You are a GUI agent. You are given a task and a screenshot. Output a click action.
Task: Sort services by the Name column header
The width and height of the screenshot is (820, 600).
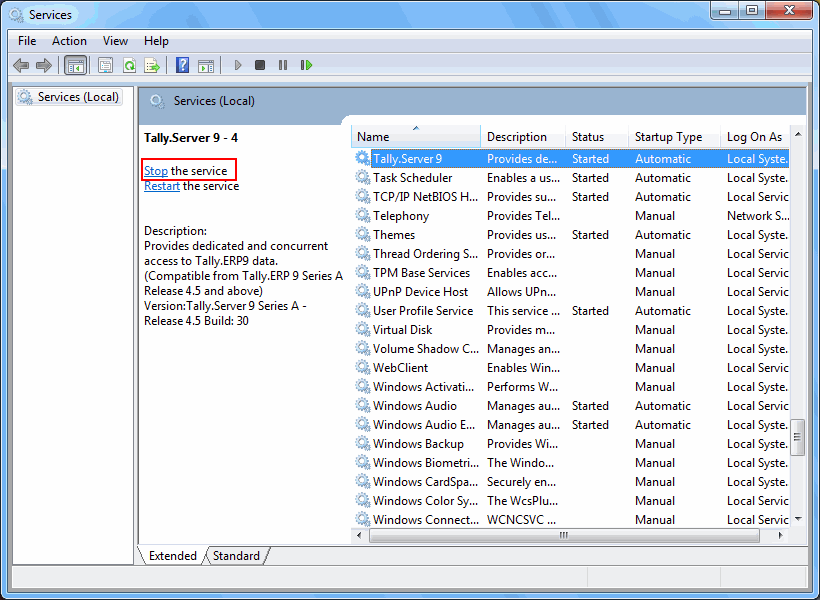416,137
